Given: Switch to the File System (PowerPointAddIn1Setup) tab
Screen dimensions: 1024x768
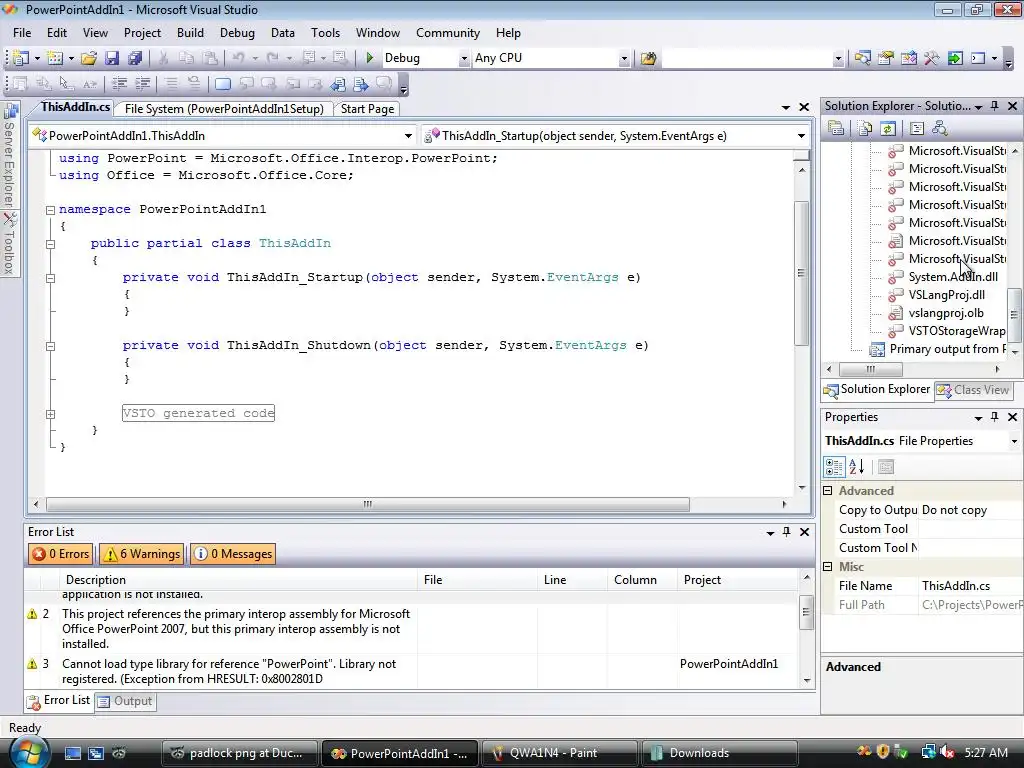Looking at the screenshot, I should (224, 109).
